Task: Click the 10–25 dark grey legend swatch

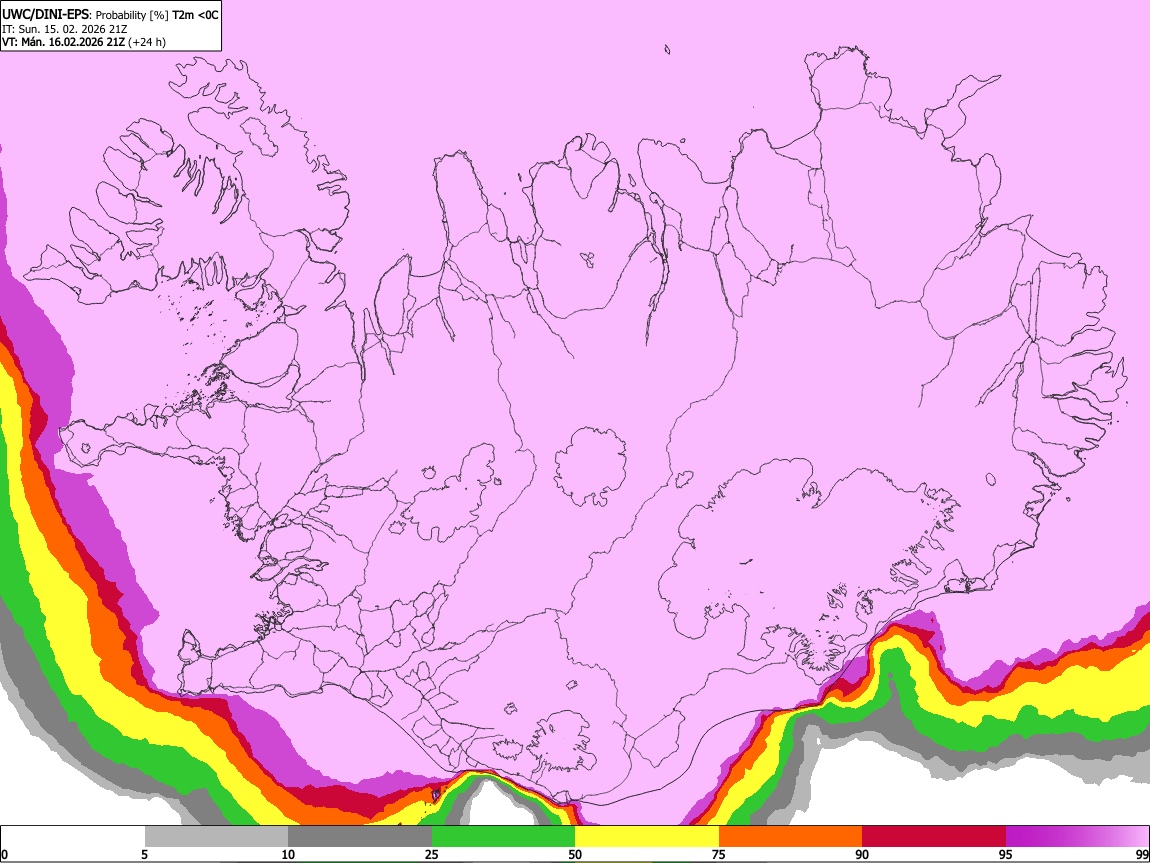Action: click(360, 836)
